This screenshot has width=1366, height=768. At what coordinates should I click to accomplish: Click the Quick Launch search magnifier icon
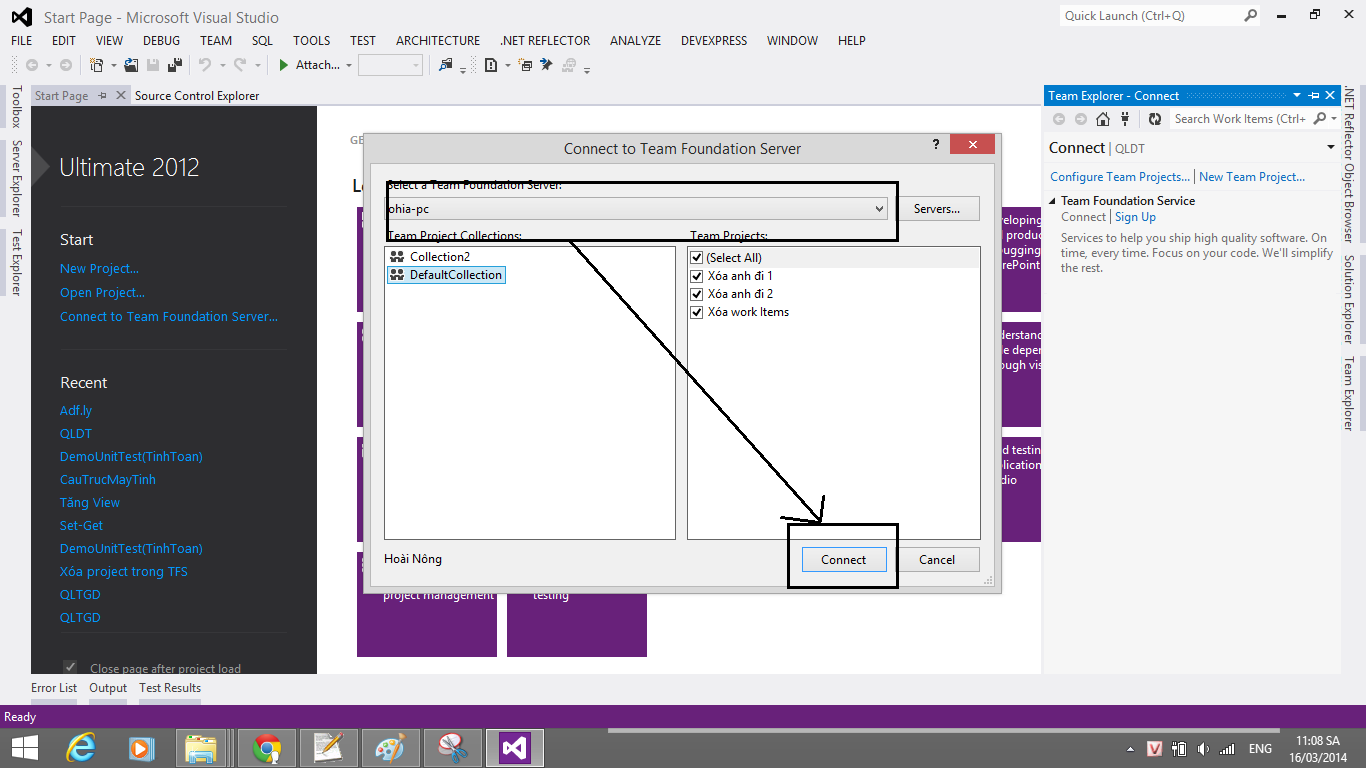pos(1251,15)
